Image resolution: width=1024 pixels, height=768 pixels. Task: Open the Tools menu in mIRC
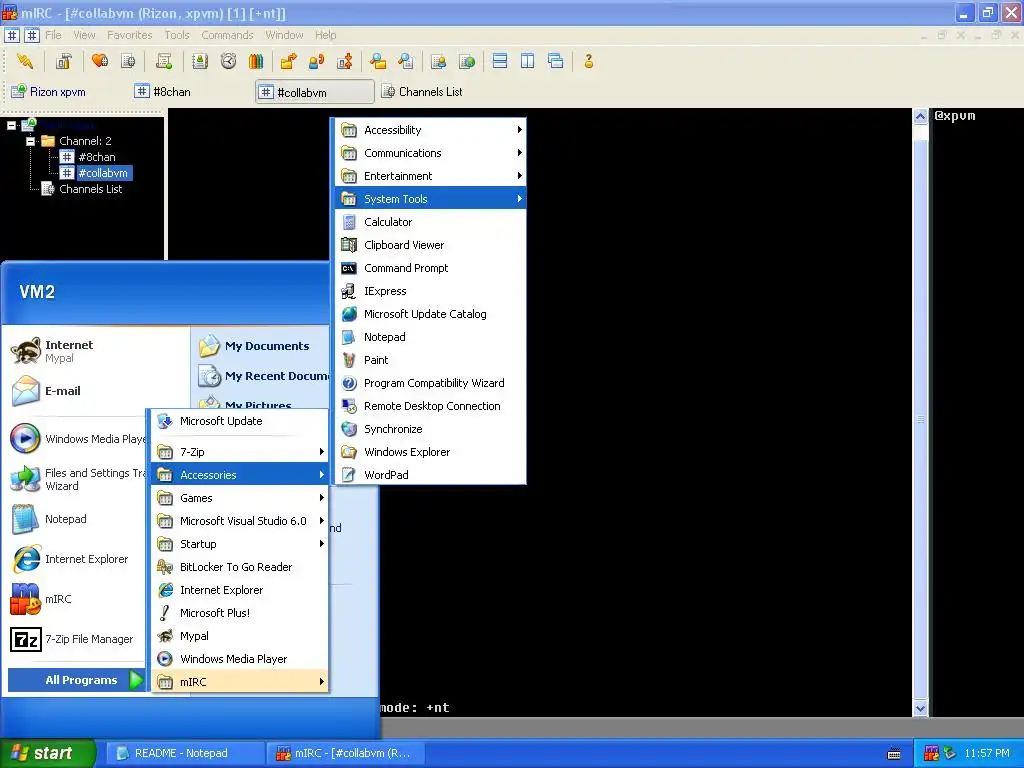click(176, 35)
